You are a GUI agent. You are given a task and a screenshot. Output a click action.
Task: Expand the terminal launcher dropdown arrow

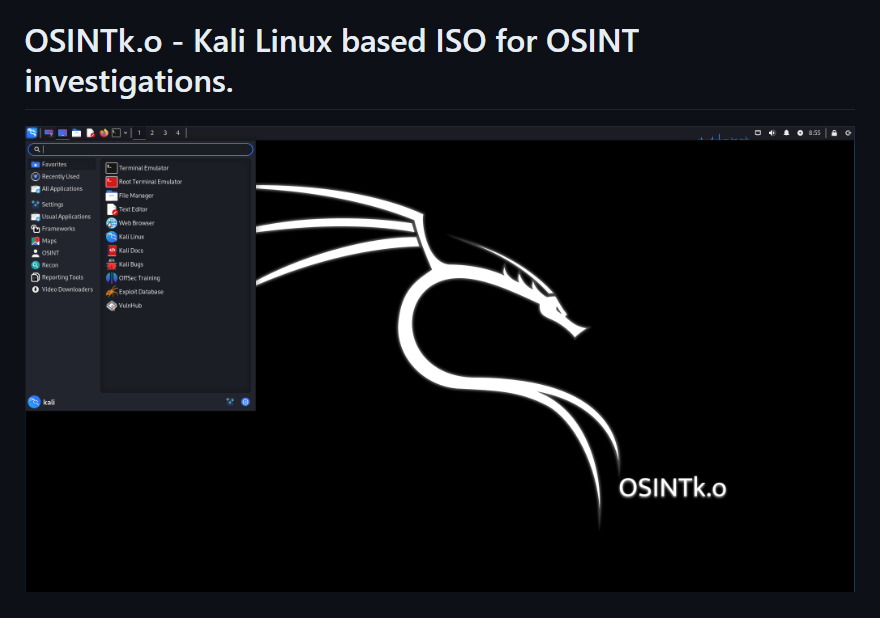[x=125, y=133]
